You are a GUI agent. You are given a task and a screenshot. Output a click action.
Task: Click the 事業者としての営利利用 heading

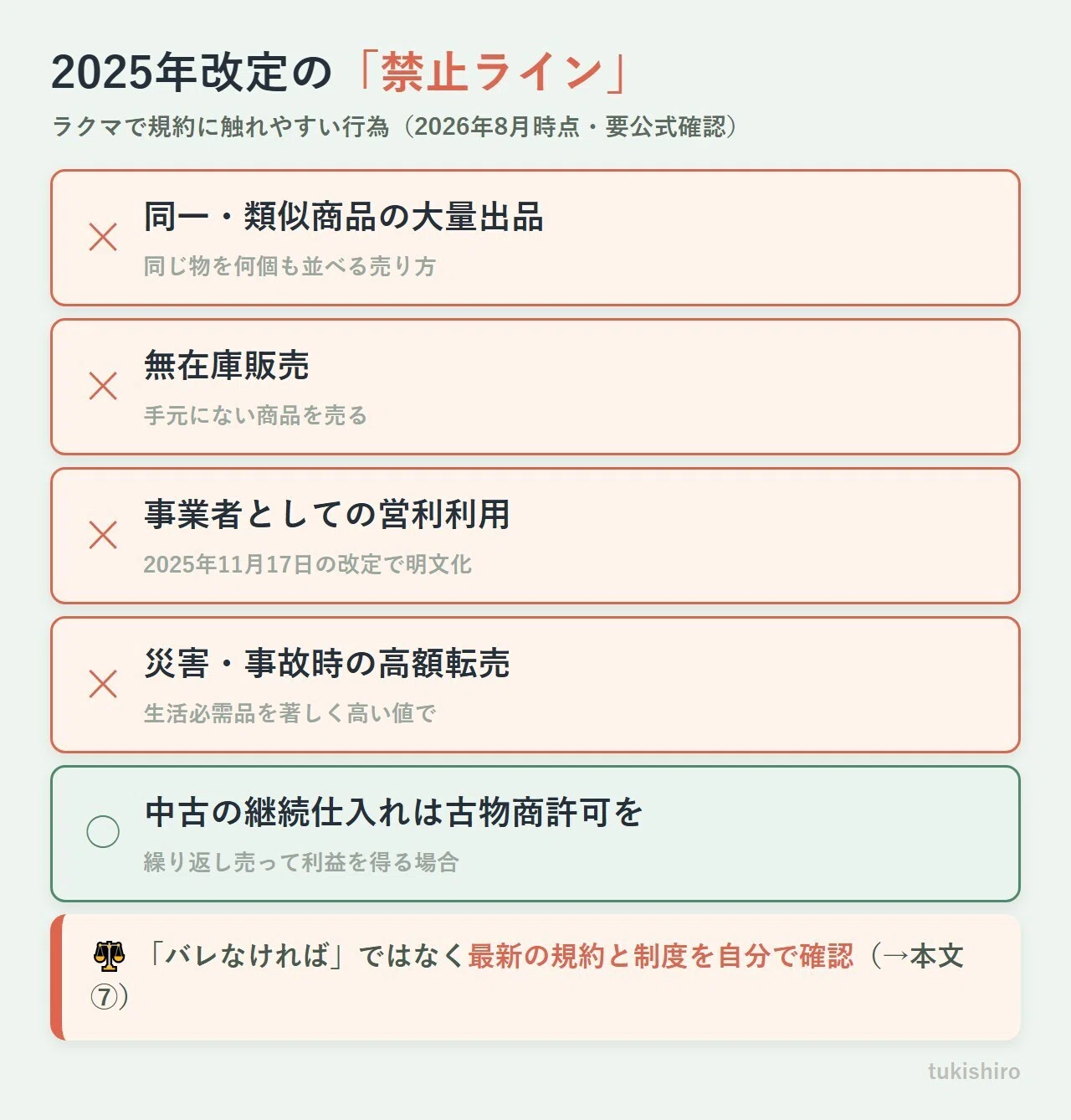coord(327,515)
